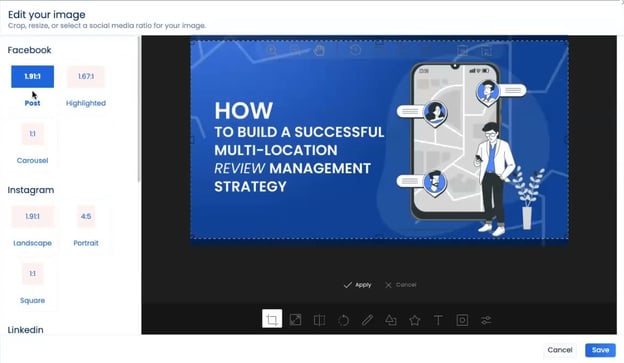This screenshot has width=624, height=363.
Task: Pick Instagram Square 1:1 ratio
Action: pos(33,274)
